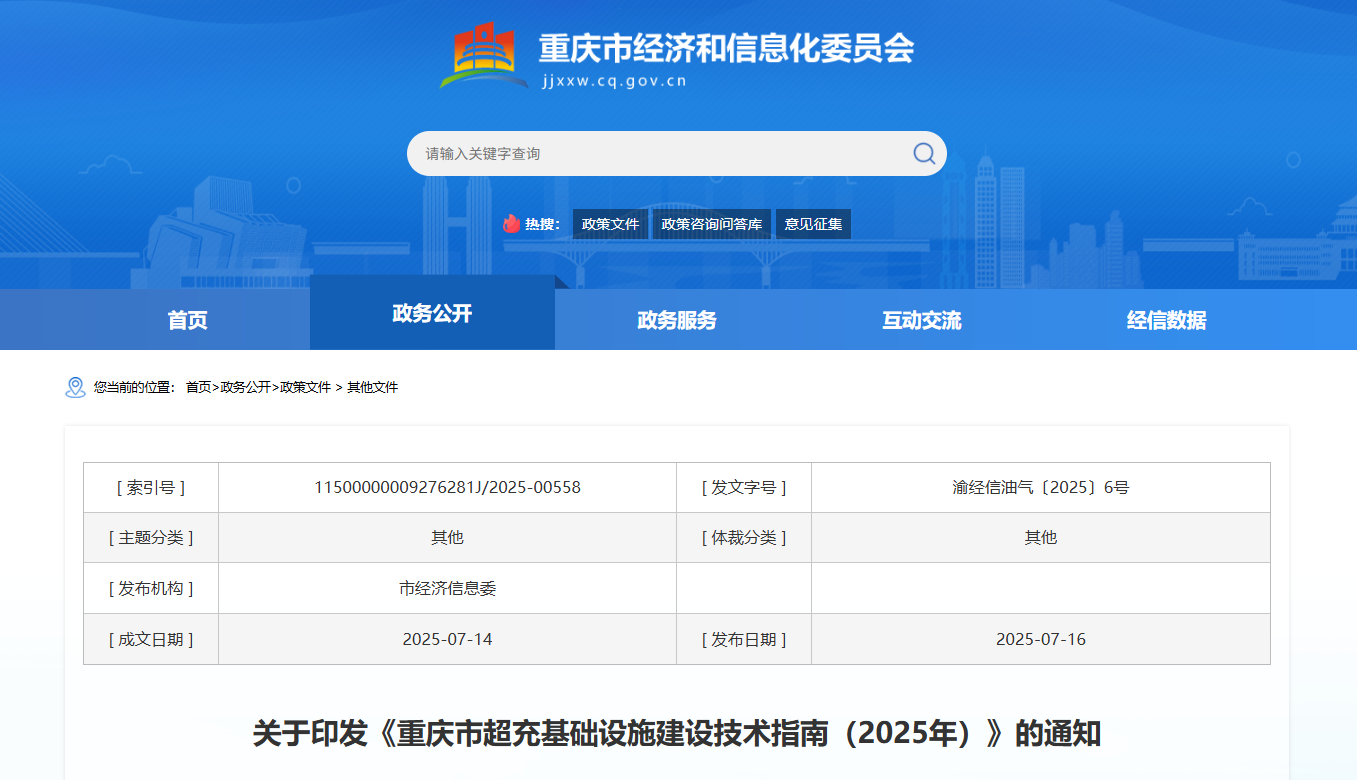Open the 政策咨询问答库 hot search tag
Screen dimensions: 1357x780
point(711,224)
